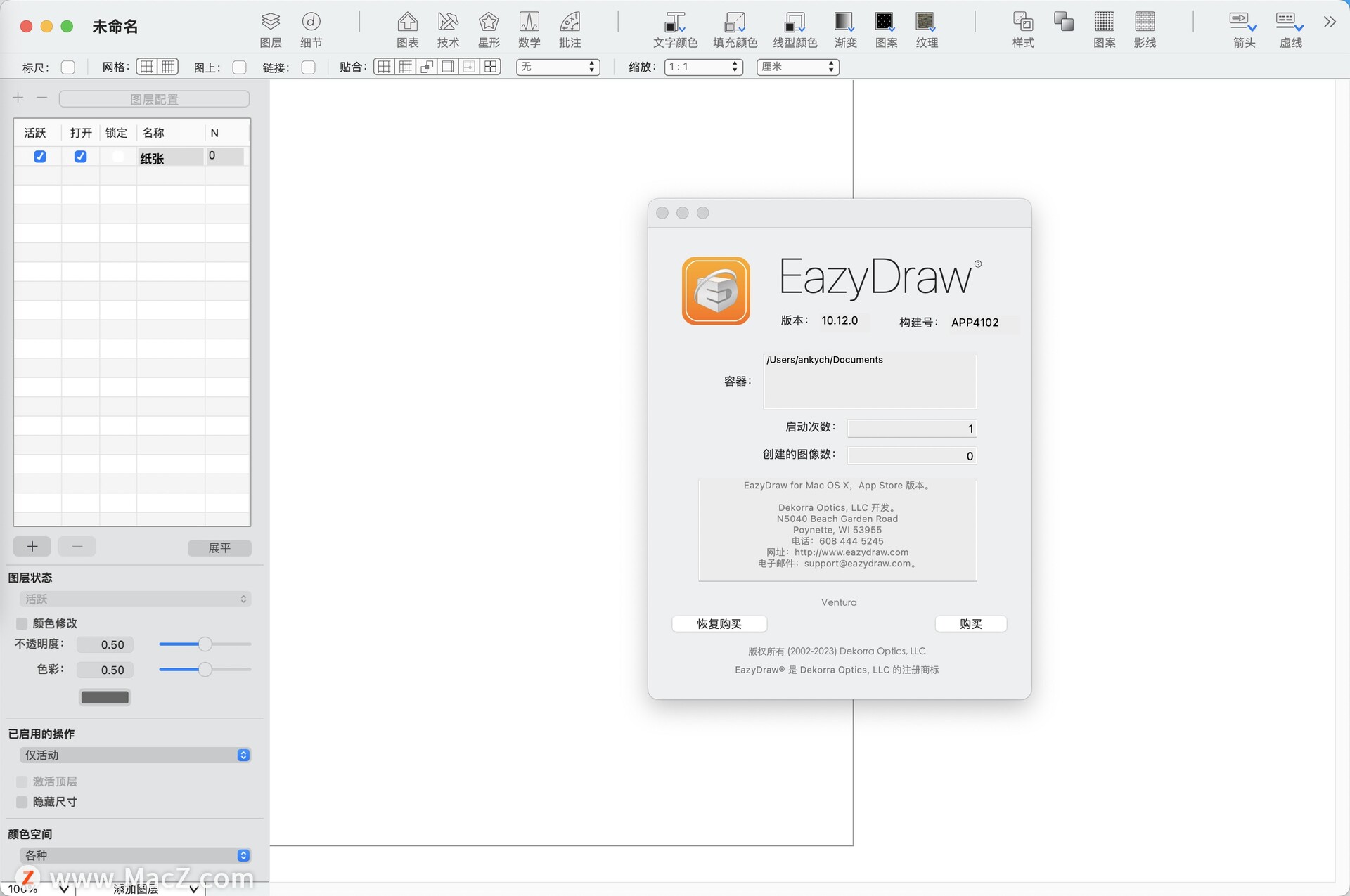This screenshot has height=896, width=1350.
Task: Open the 影线 hatch tool
Action: 1145,30
